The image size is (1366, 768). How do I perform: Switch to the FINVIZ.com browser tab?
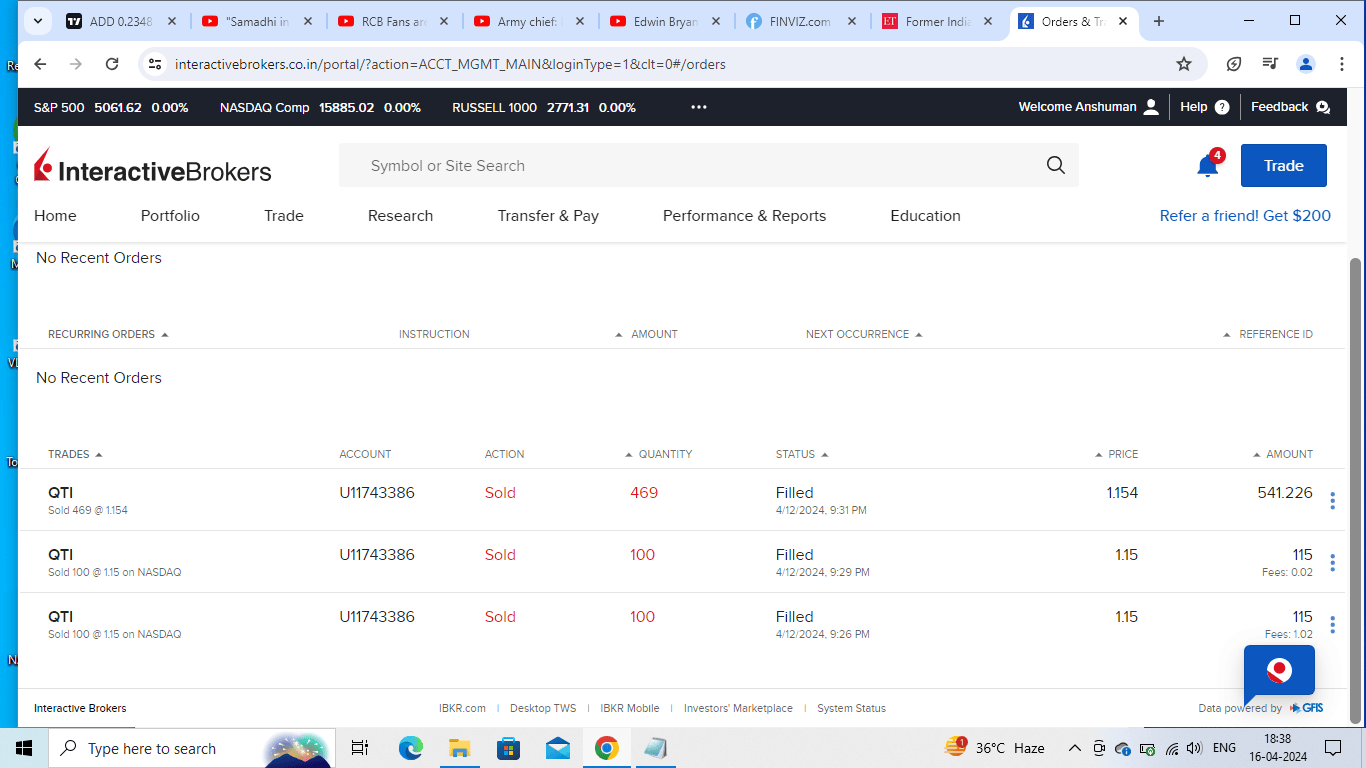(x=803, y=21)
